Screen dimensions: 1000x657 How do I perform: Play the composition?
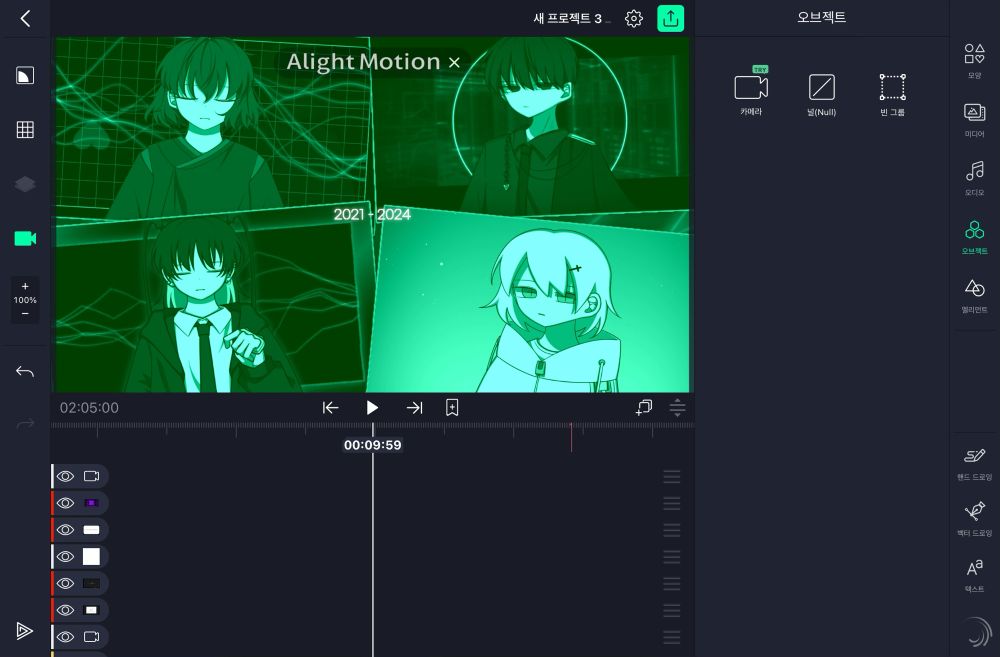pyautogui.click(x=372, y=408)
